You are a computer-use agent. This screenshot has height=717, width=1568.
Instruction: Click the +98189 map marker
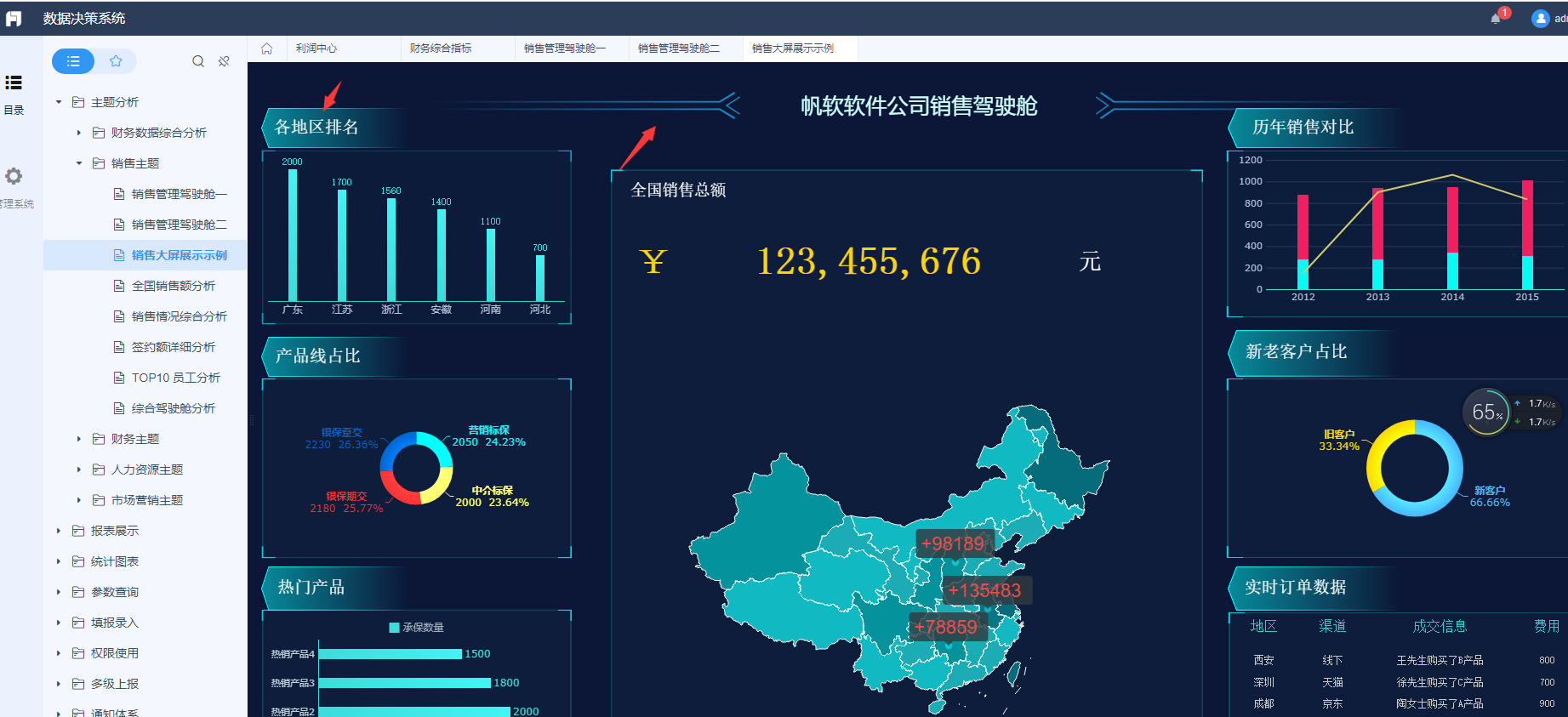click(x=953, y=544)
